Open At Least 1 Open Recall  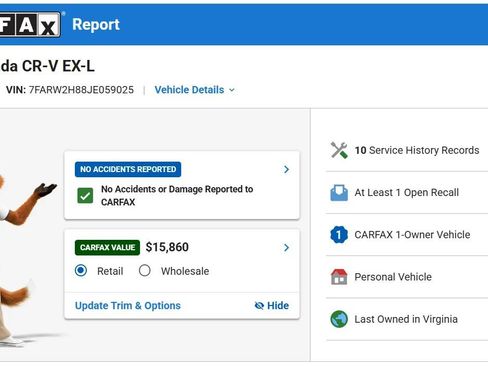[407, 193]
